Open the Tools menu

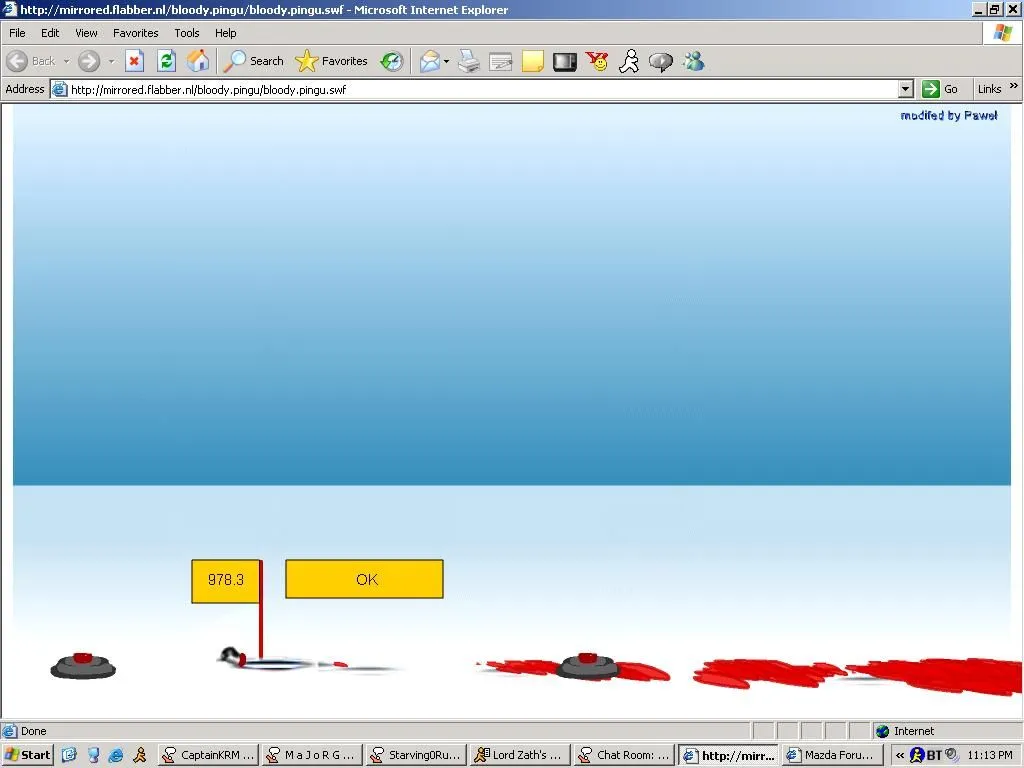point(187,33)
